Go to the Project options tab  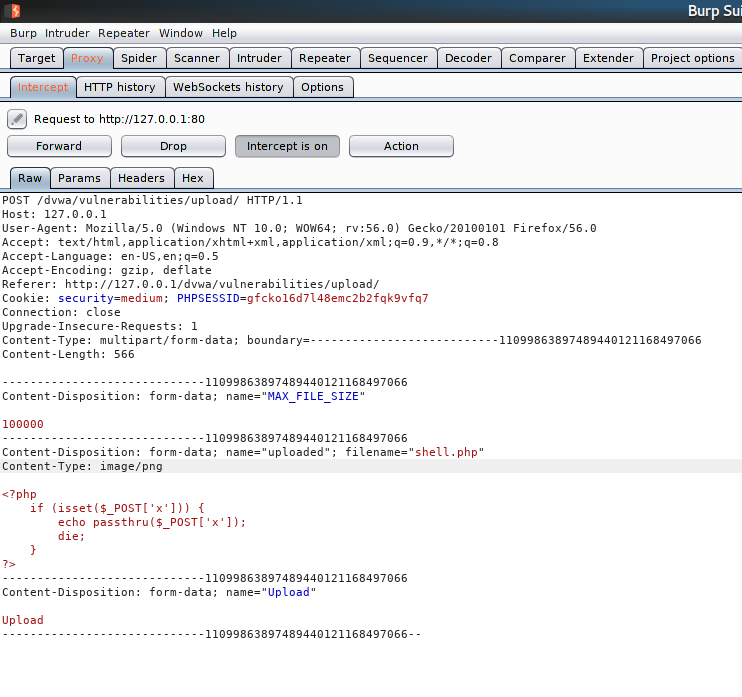[693, 58]
